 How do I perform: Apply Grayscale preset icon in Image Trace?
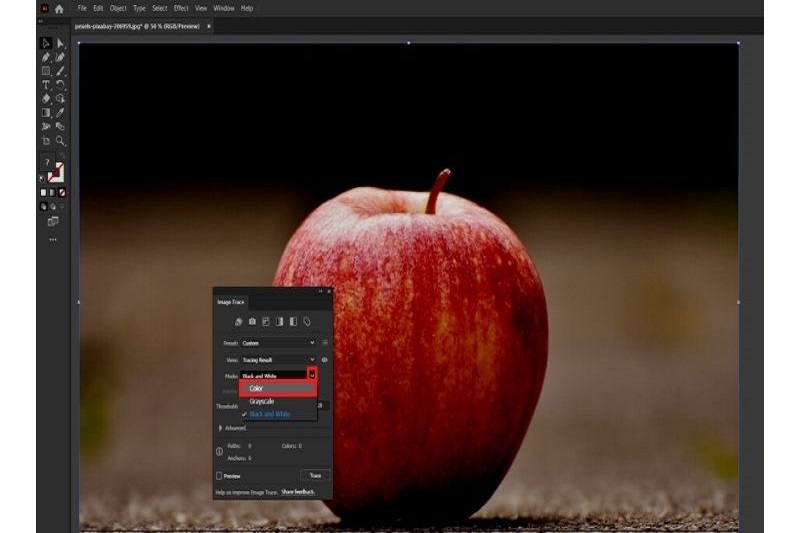[x=280, y=321]
